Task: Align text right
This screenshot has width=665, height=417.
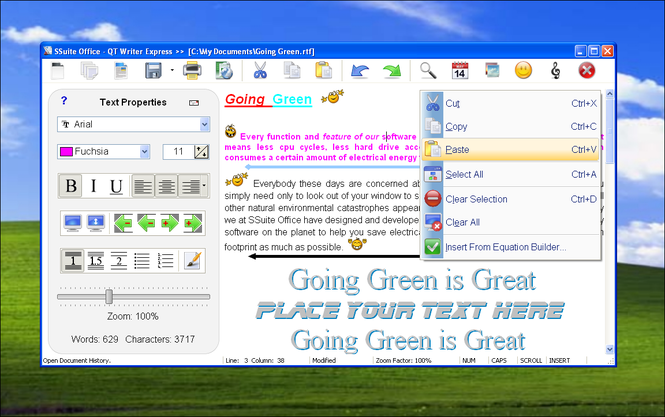Action: click(190, 186)
